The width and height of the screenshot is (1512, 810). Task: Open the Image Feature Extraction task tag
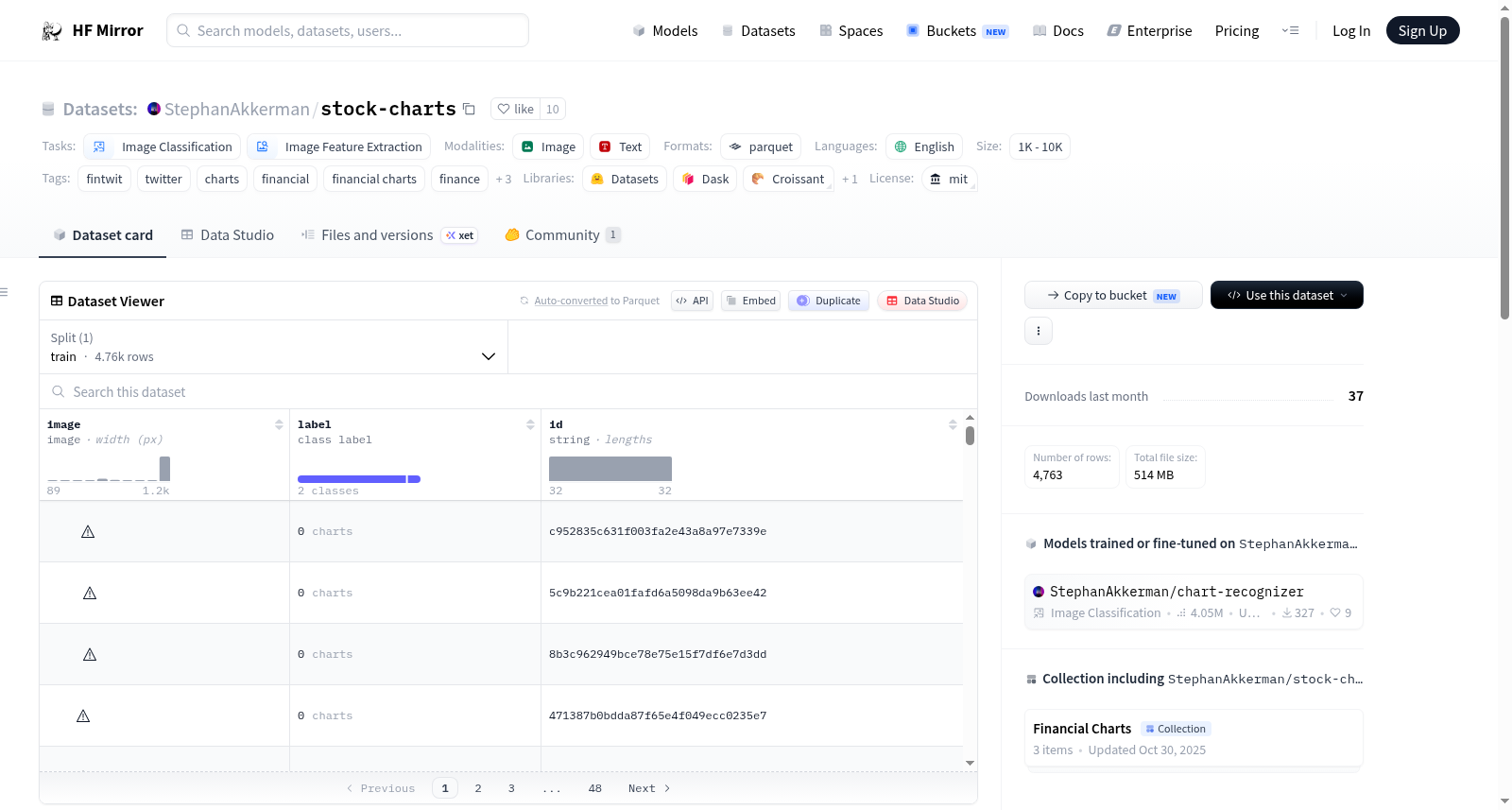[x=338, y=146]
